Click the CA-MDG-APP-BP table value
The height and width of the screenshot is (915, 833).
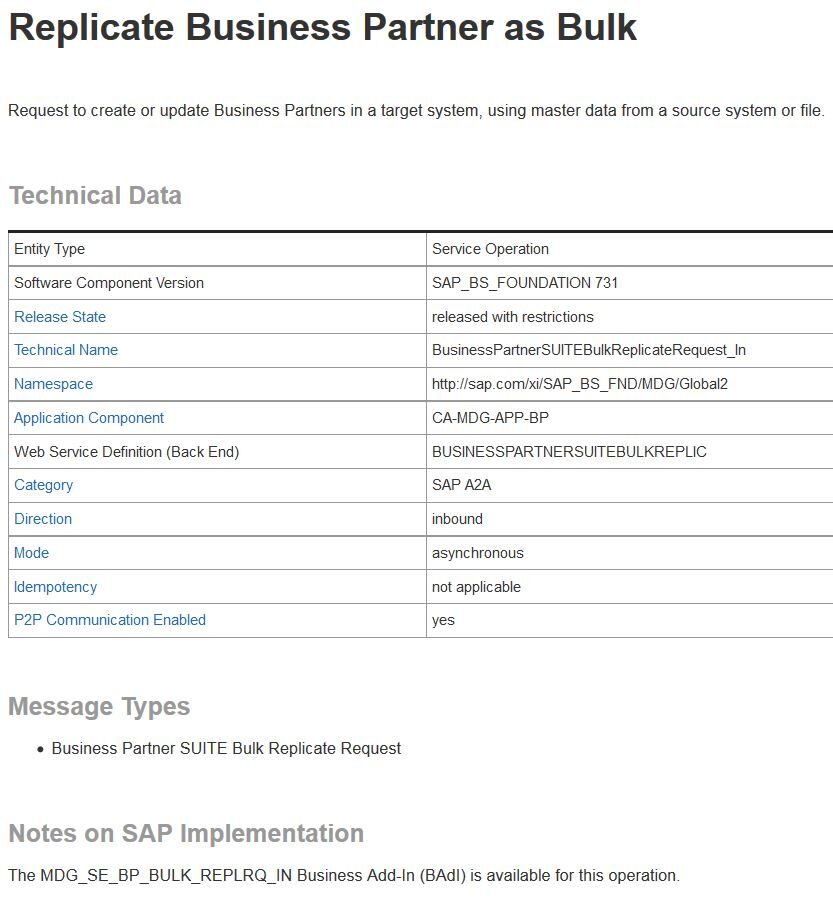point(490,418)
